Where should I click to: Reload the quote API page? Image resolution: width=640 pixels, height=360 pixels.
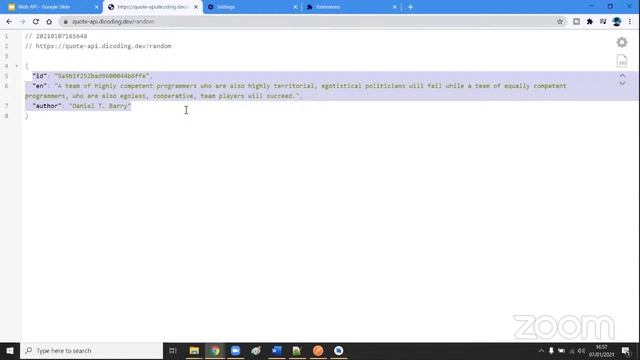(36, 22)
